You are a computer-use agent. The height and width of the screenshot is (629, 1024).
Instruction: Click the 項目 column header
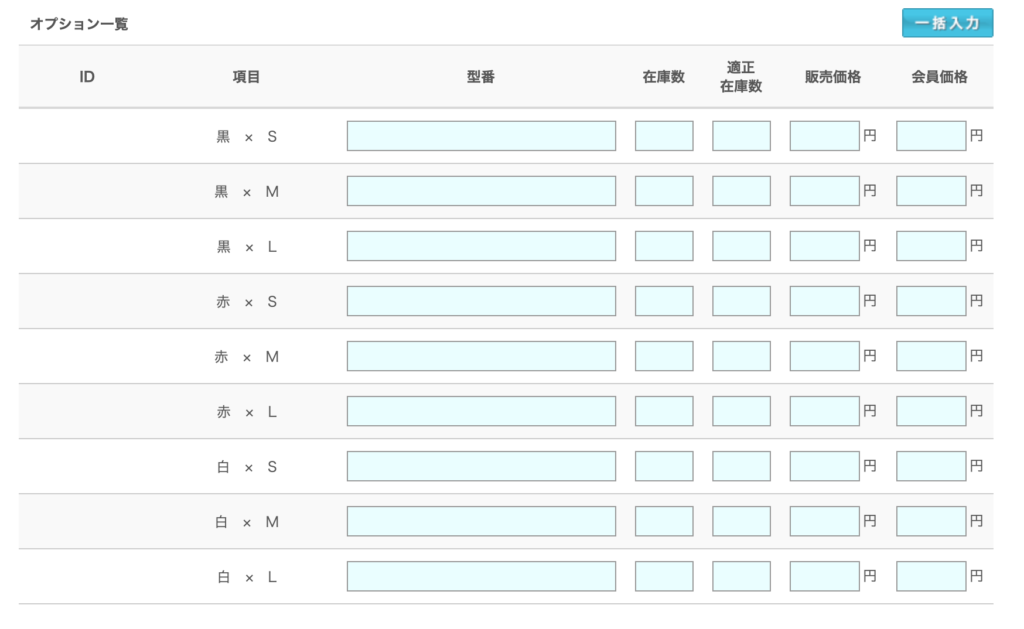pyautogui.click(x=246, y=76)
